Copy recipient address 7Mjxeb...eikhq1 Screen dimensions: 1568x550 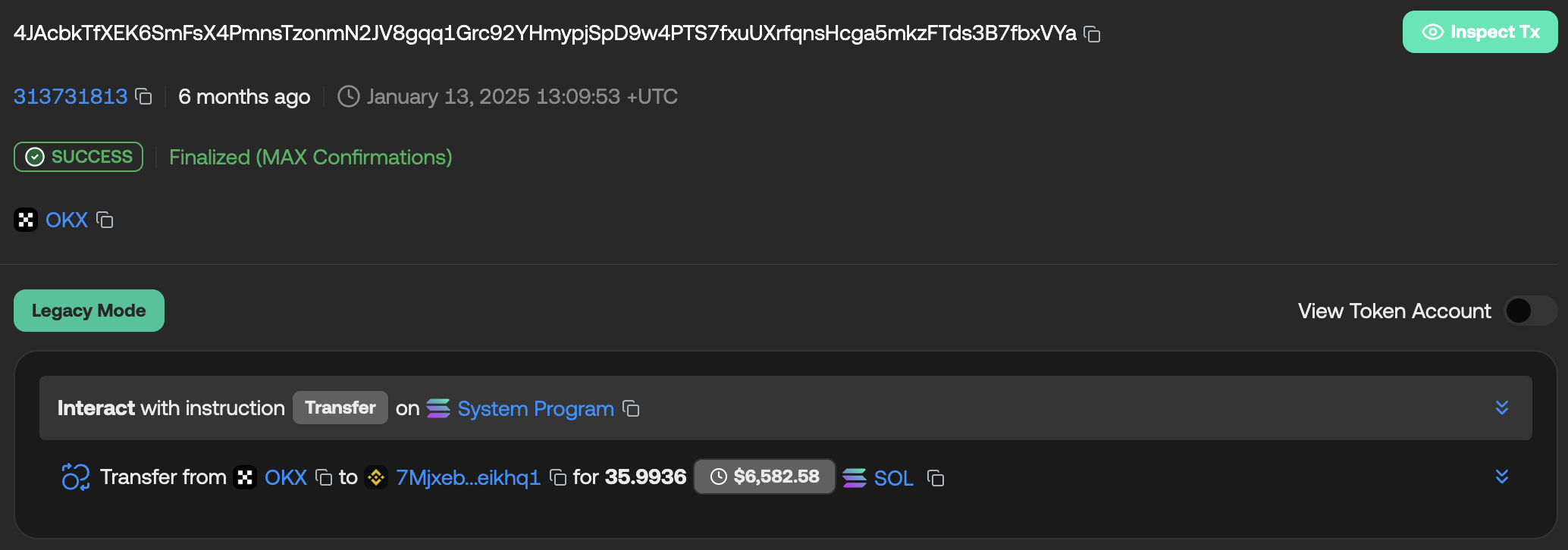[x=558, y=477]
